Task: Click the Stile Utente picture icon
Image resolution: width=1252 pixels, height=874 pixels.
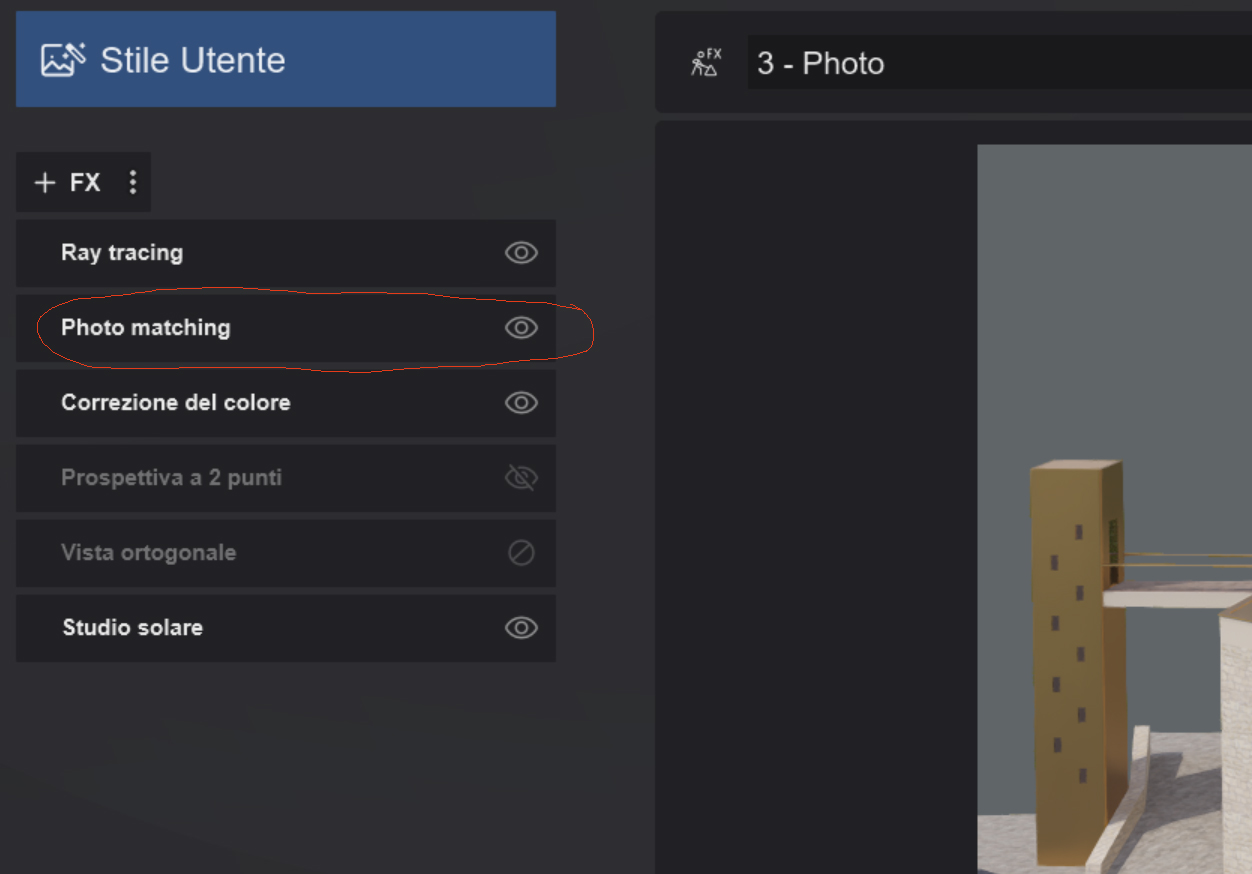Action: click(63, 60)
